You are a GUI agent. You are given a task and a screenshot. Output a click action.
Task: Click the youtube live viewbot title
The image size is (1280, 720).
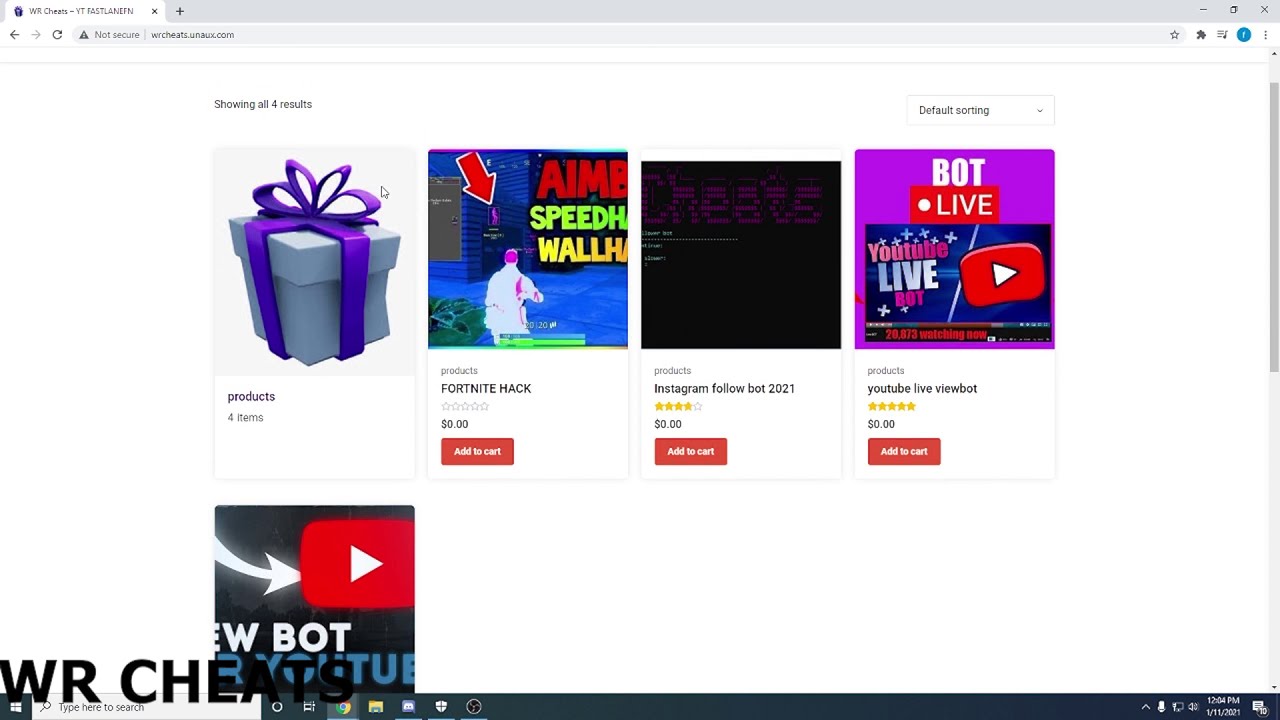coord(922,388)
